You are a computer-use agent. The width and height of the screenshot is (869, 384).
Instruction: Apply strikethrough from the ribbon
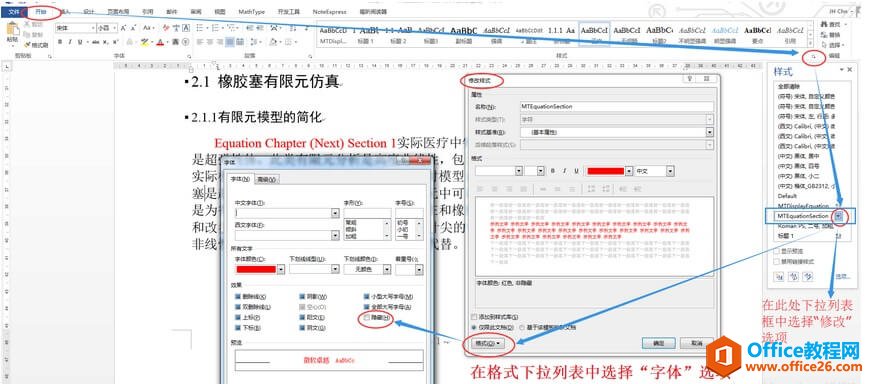click(x=95, y=42)
